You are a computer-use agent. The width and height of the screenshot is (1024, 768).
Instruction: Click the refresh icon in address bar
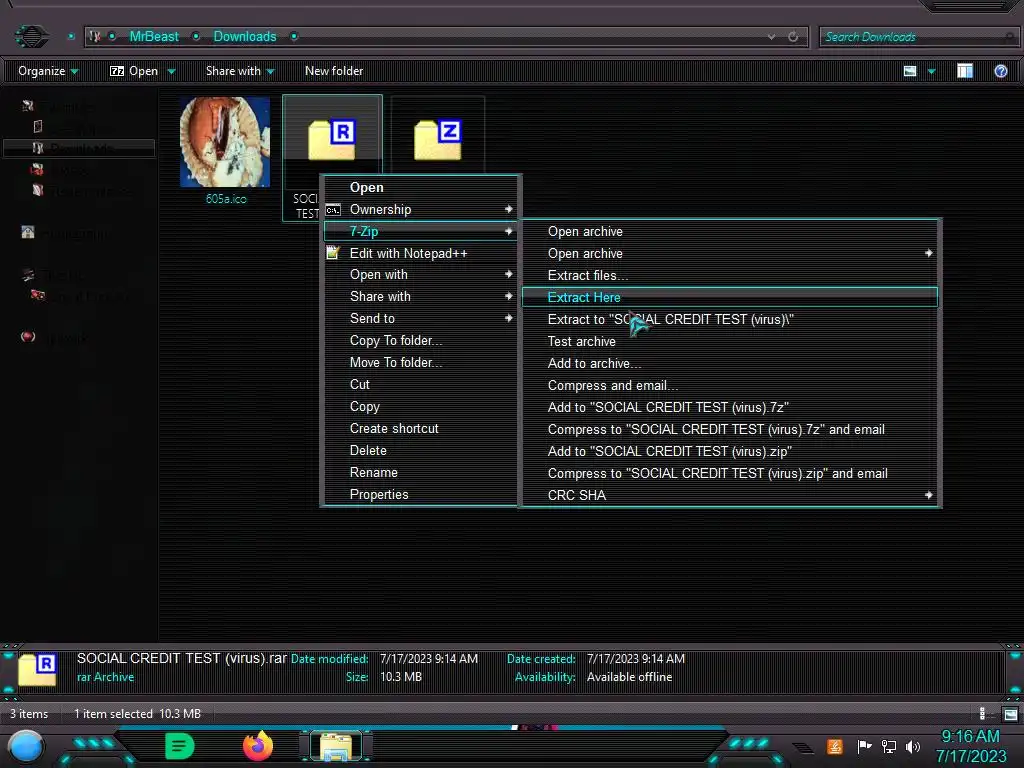coord(793,37)
